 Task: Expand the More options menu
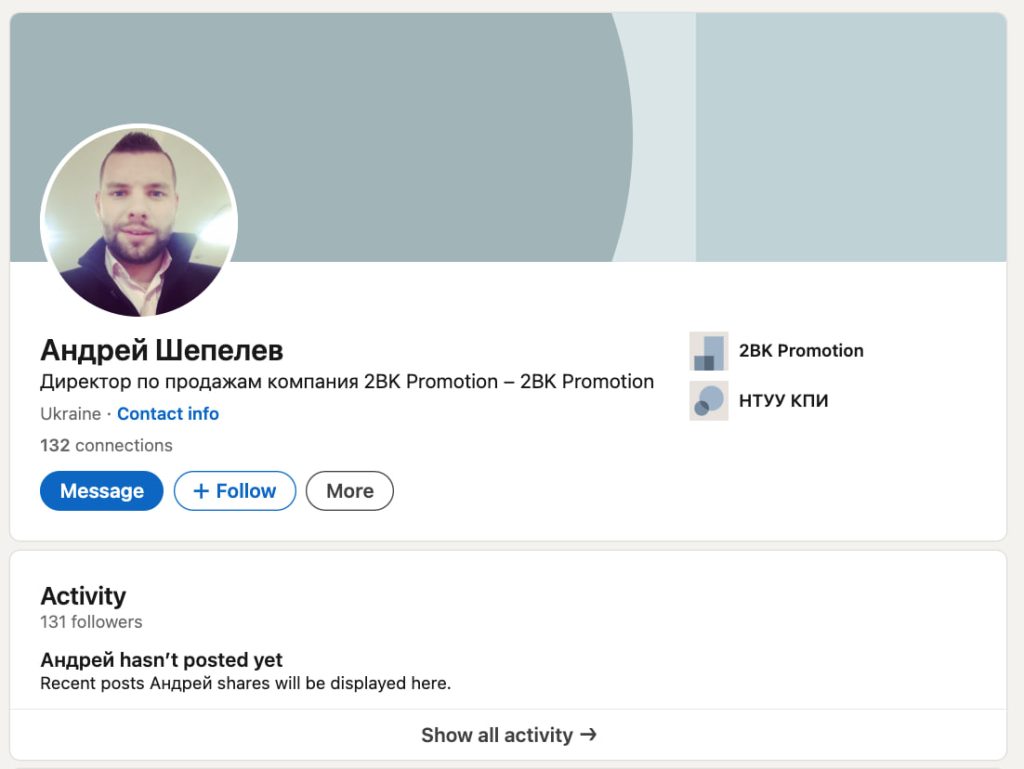pos(350,491)
